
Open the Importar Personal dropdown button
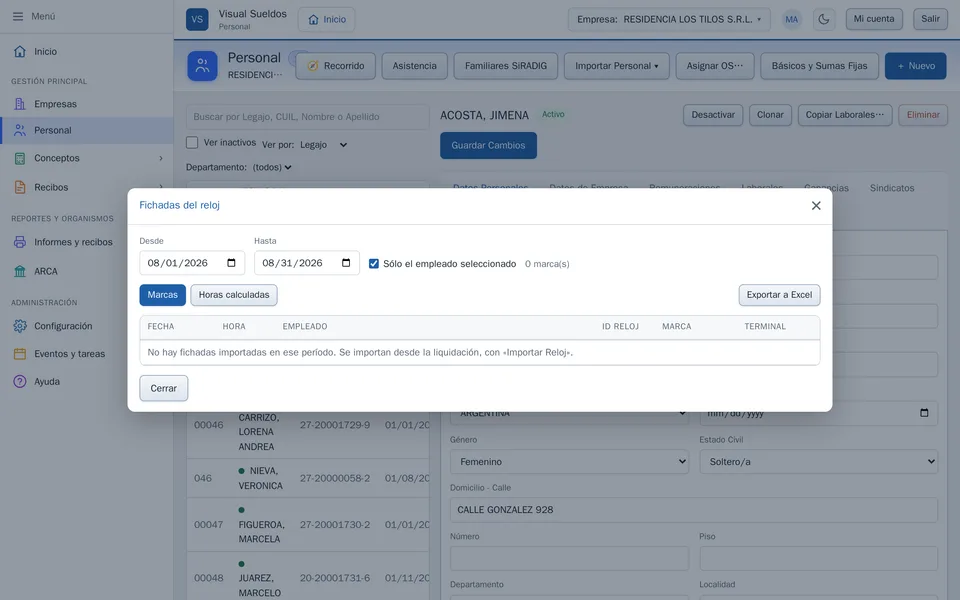tap(617, 66)
